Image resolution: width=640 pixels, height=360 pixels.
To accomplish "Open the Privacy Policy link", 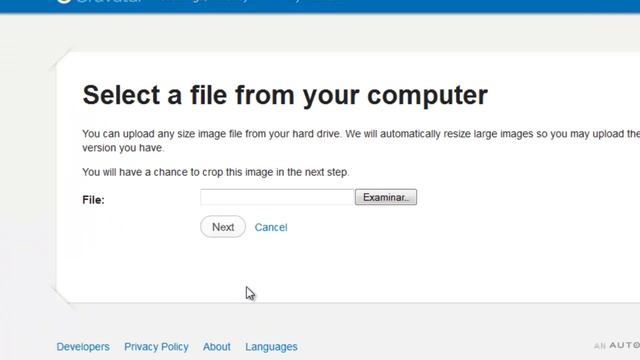I will (156, 347).
